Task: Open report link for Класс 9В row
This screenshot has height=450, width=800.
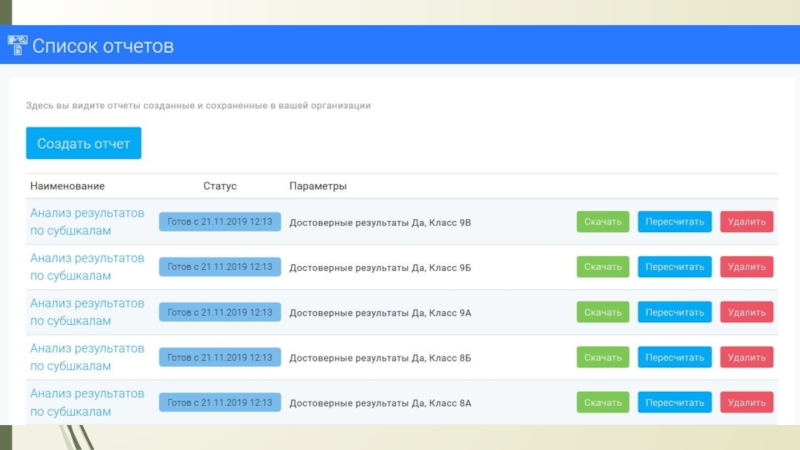Action: 87,222
